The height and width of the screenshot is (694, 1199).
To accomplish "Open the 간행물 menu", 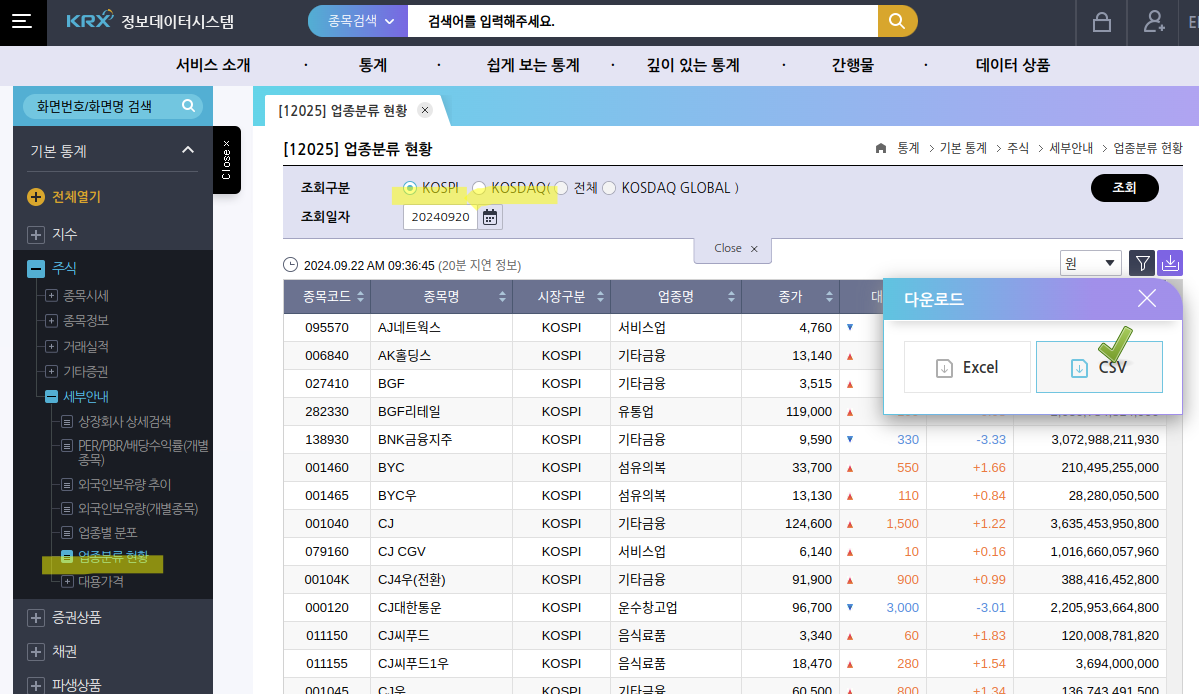I will tap(853, 66).
